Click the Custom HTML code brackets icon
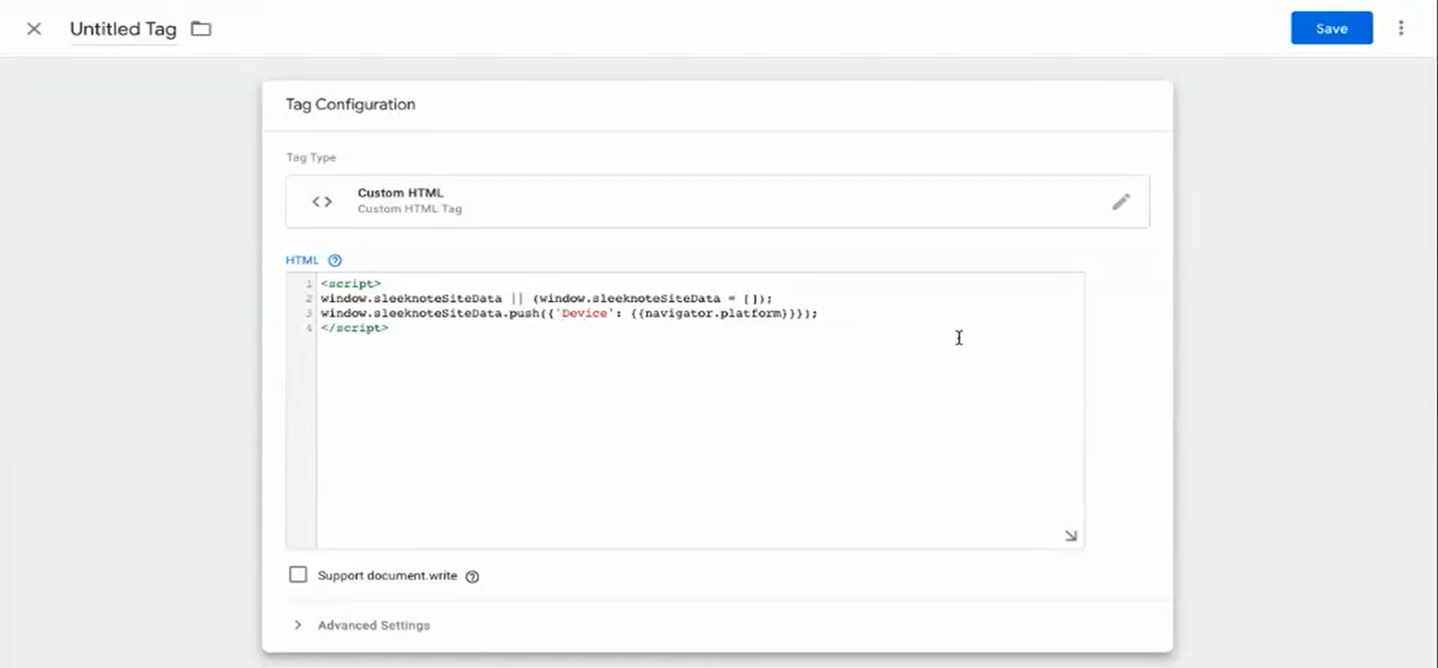This screenshot has height=668, width=1438. click(x=322, y=202)
